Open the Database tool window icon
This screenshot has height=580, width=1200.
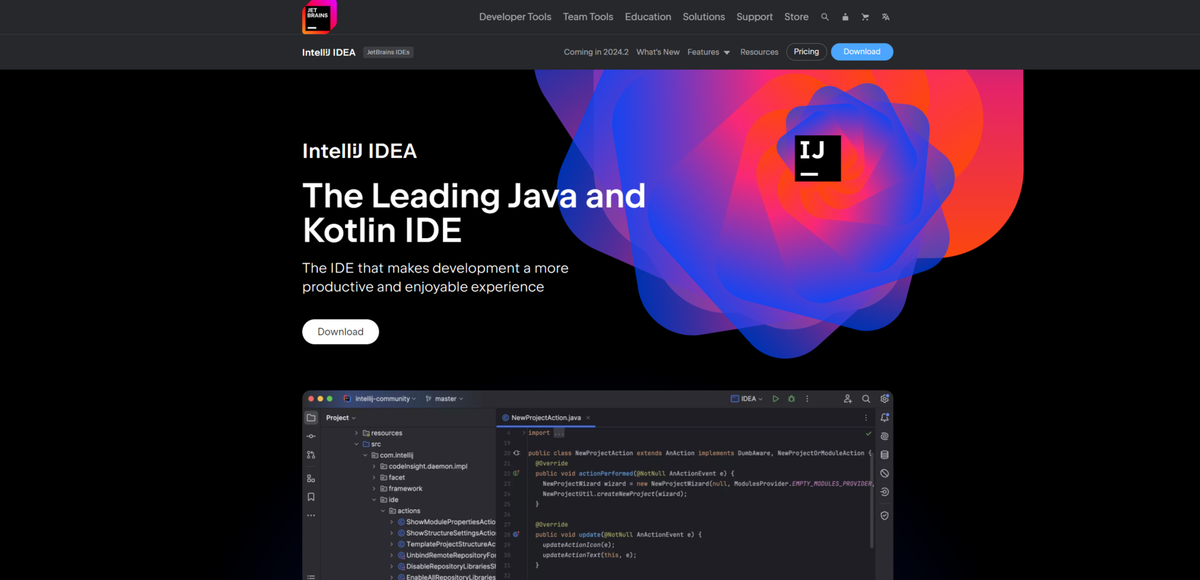click(x=885, y=455)
